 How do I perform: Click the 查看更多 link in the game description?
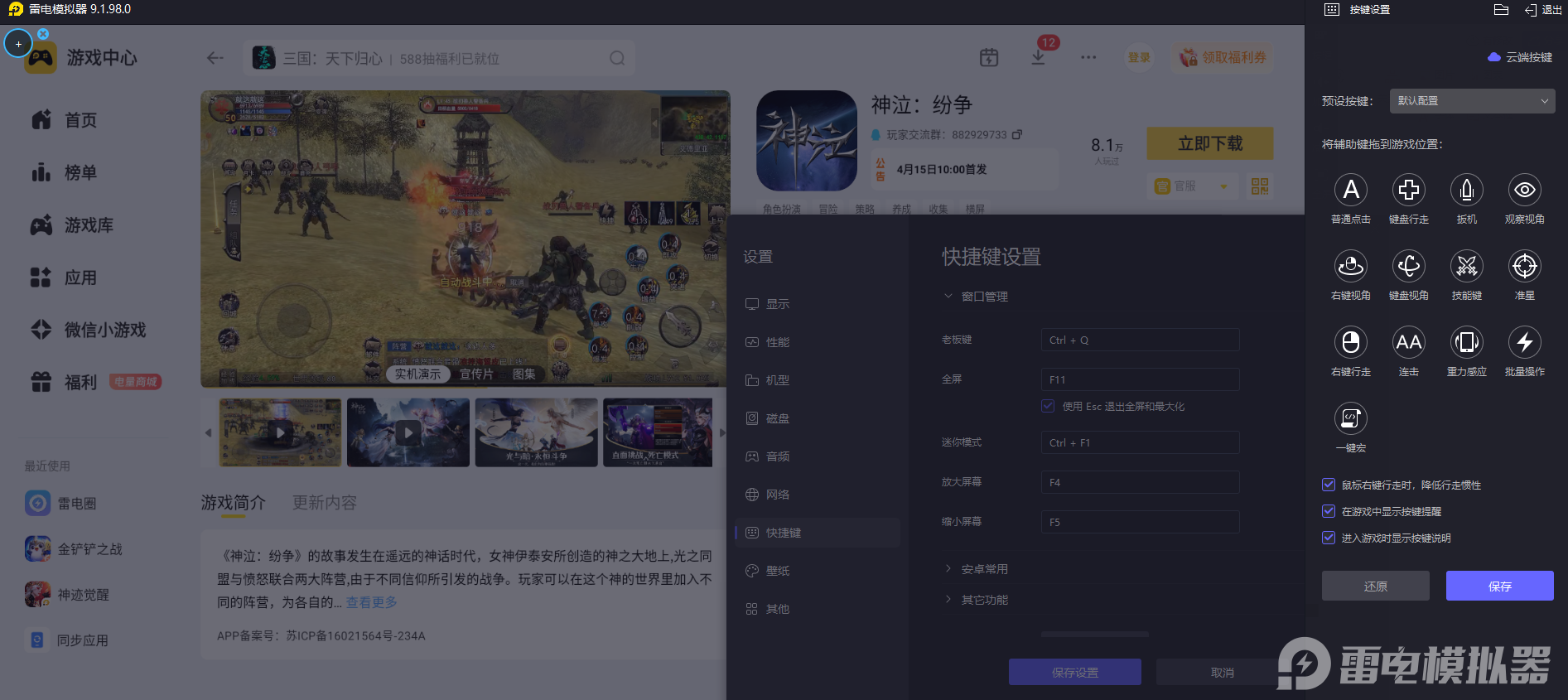tap(371, 602)
